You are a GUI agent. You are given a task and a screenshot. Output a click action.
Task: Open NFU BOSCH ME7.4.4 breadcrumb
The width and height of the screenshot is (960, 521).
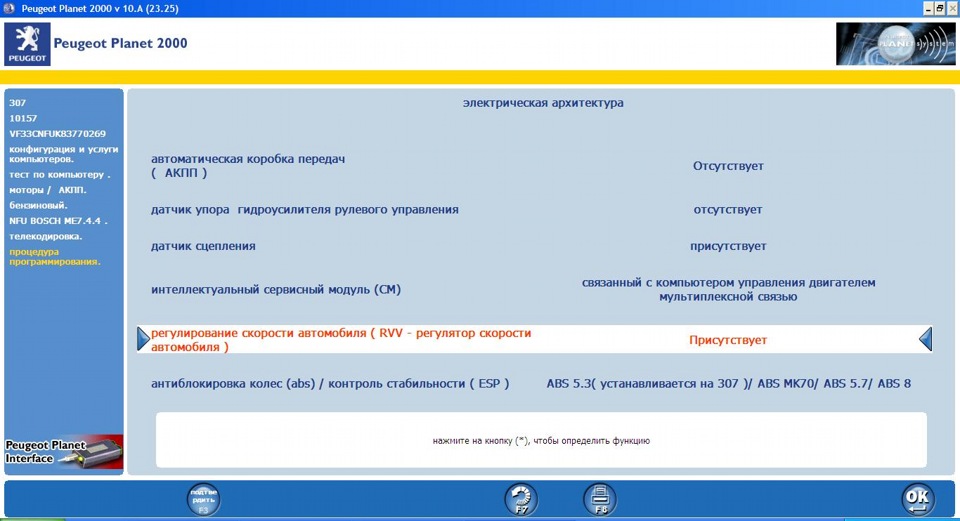[58, 220]
